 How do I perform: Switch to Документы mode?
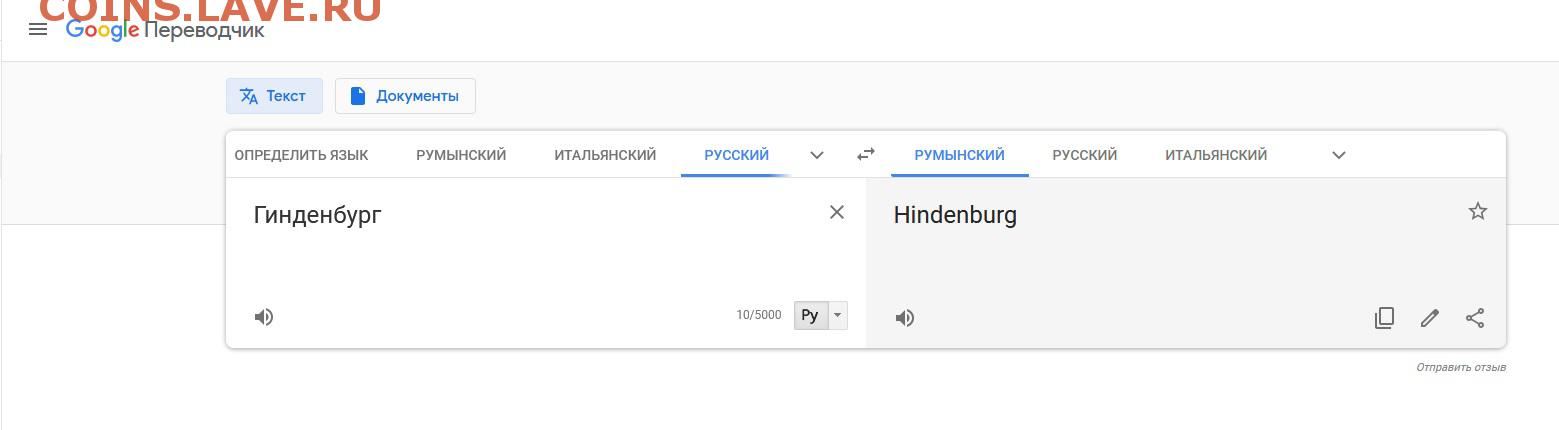point(405,96)
